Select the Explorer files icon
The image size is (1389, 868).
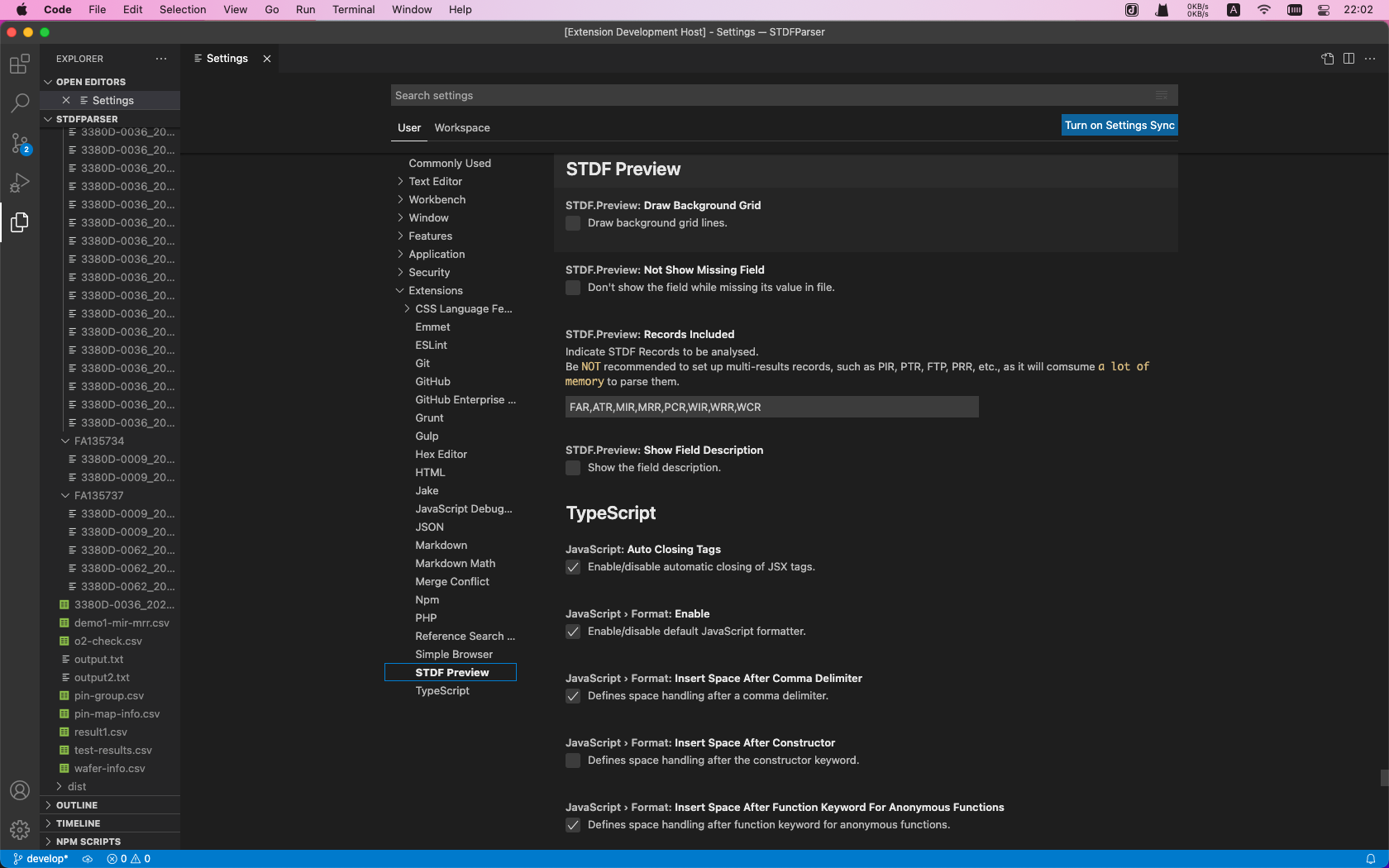coord(20,222)
